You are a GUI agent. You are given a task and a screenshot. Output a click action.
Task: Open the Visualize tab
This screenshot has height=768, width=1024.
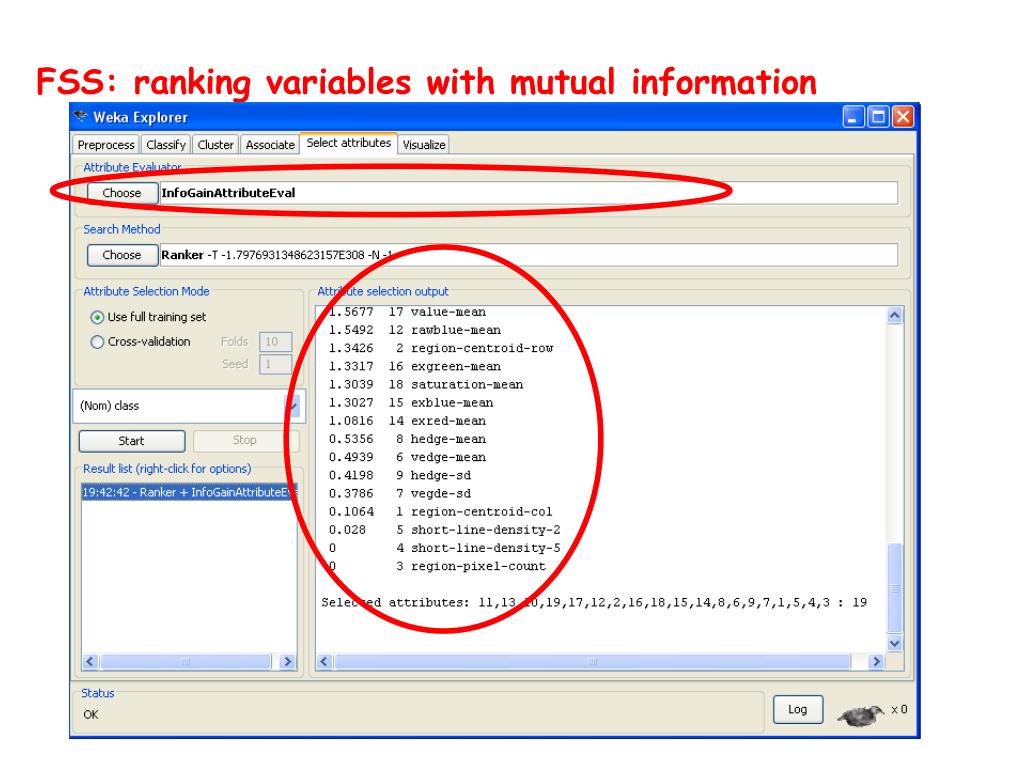point(424,144)
